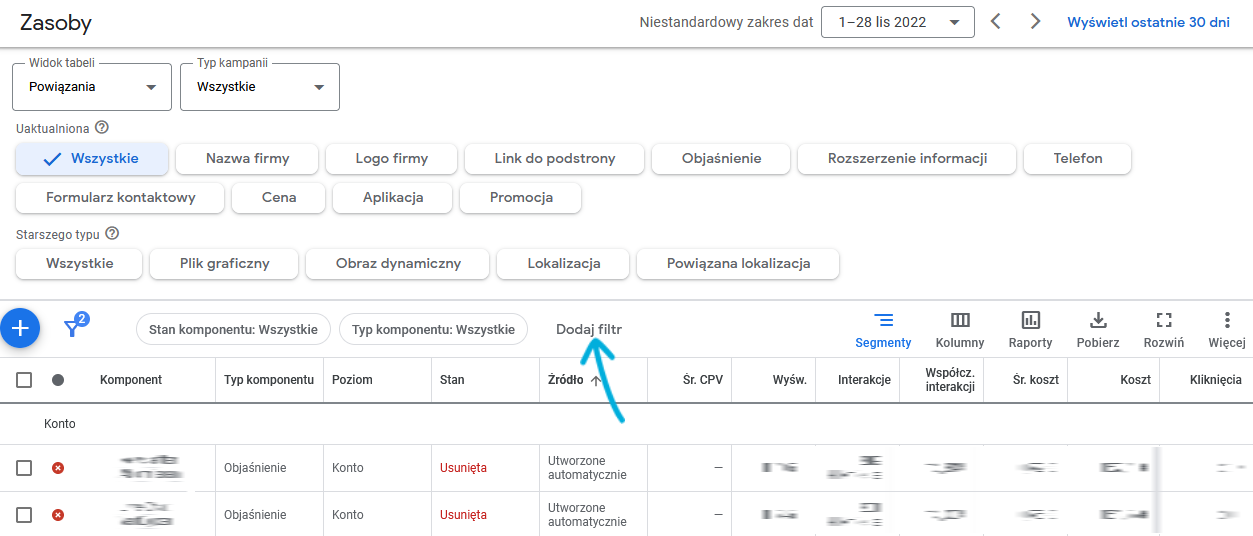Click the Konto group row label

point(60,424)
